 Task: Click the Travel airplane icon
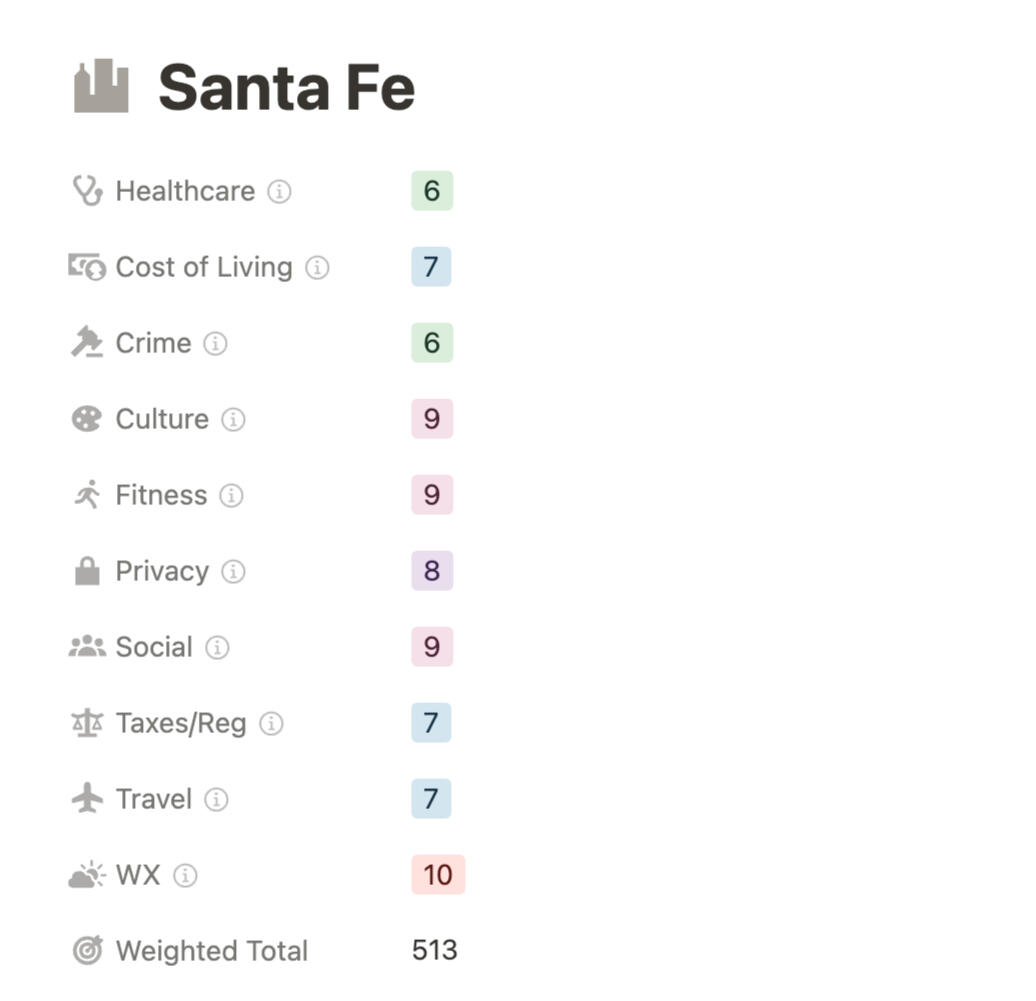87,799
